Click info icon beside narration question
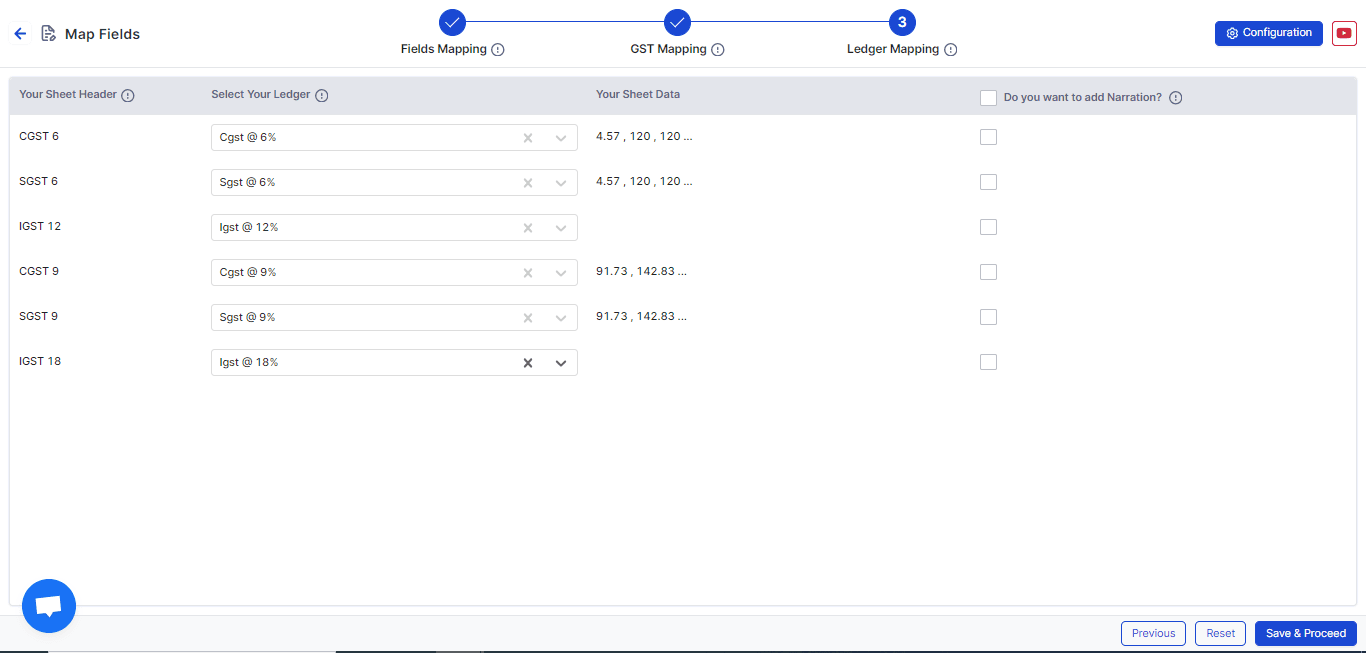This screenshot has height=653, width=1366. [x=1176, y=98]
